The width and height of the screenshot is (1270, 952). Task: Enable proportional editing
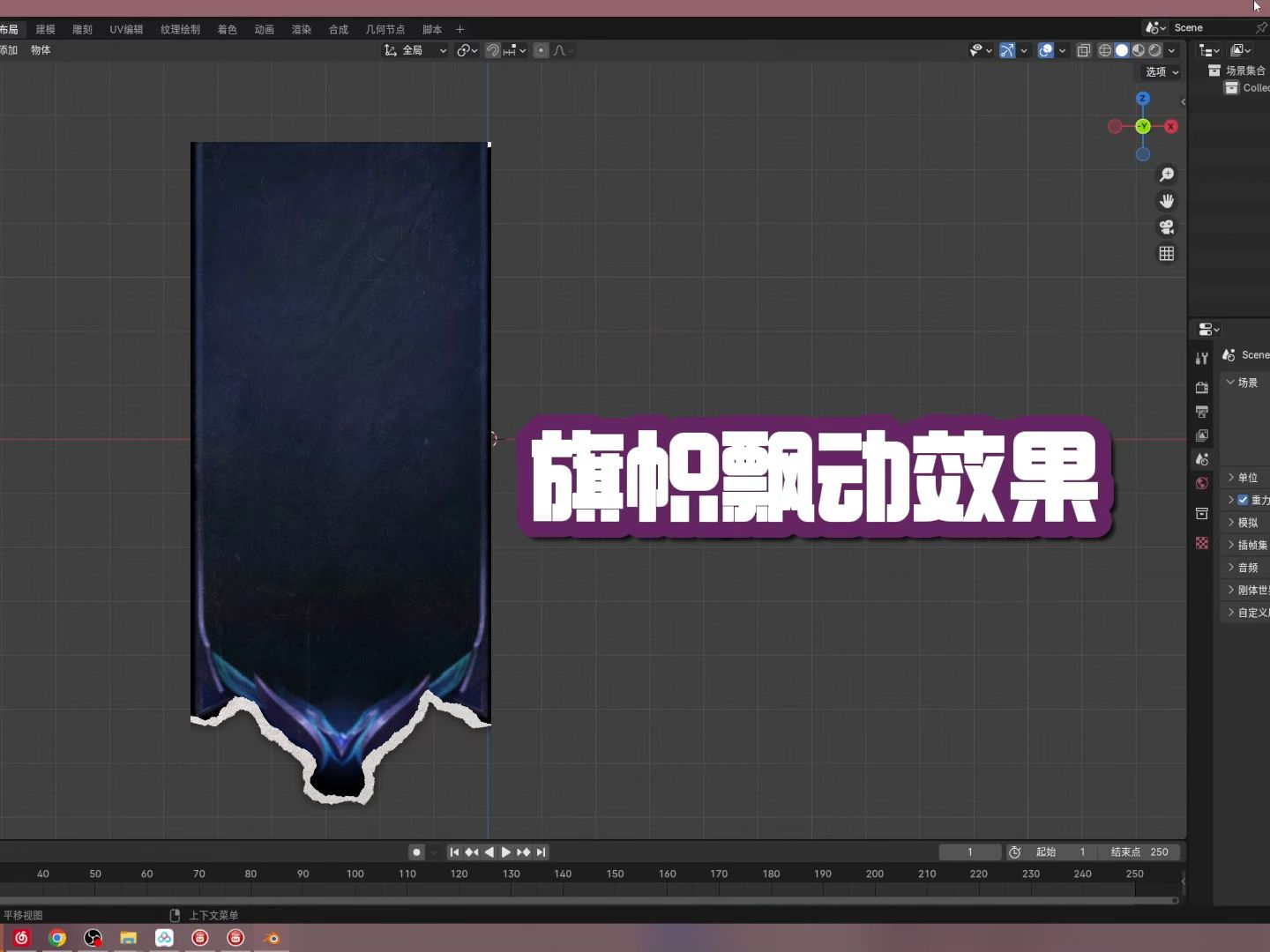(540, 50)
